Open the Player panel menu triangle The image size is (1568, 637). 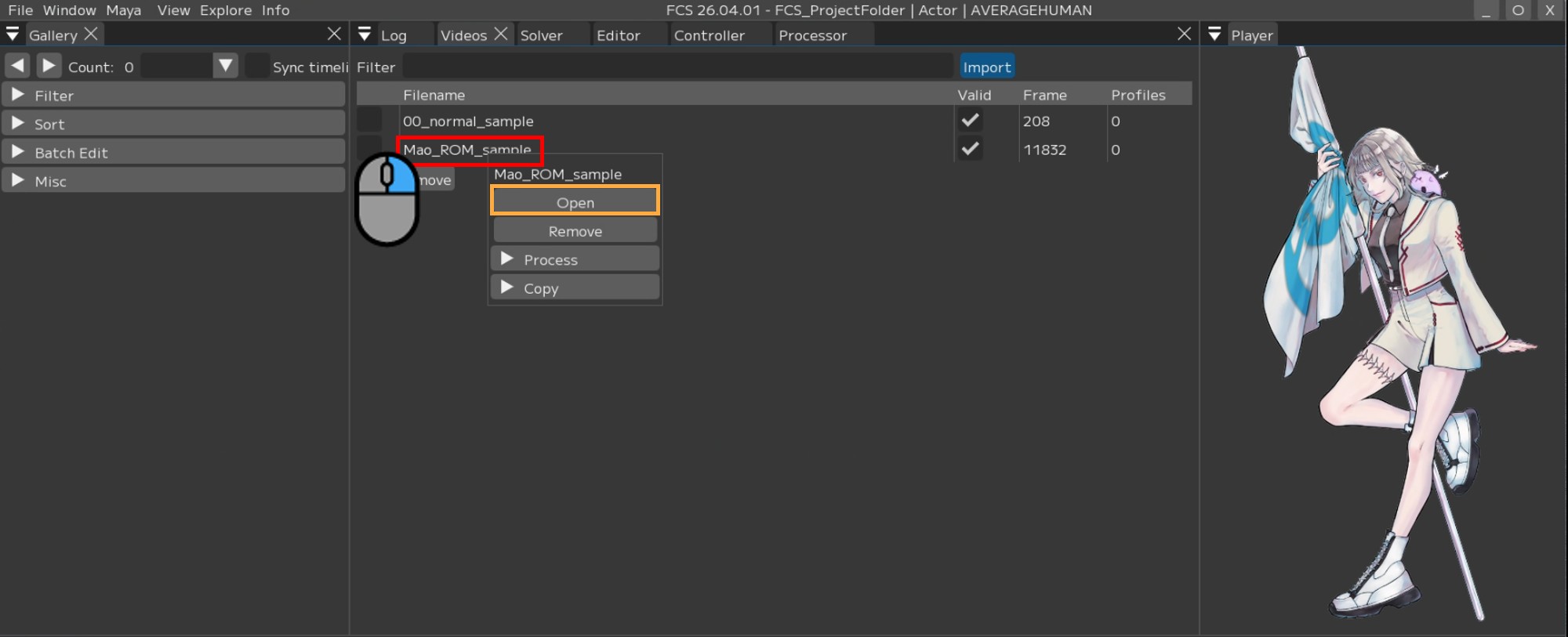pyautogui.click(x=1214, y=34)
